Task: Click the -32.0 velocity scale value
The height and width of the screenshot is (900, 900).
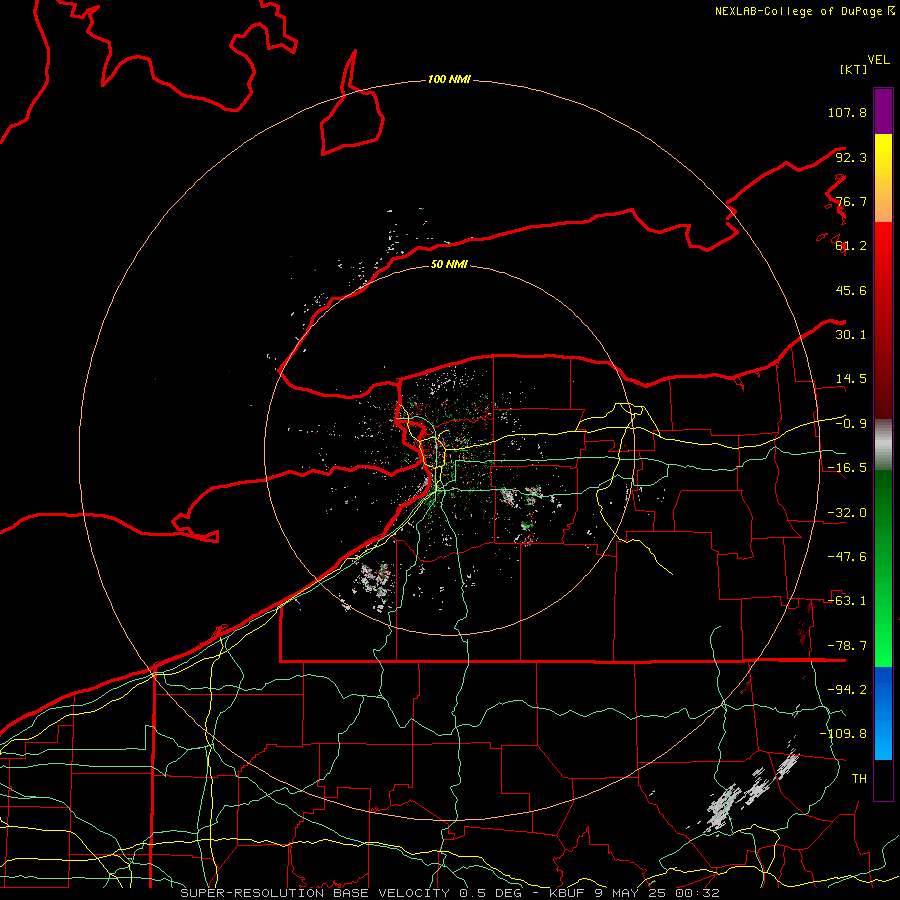Action: [x=847, y=513]
